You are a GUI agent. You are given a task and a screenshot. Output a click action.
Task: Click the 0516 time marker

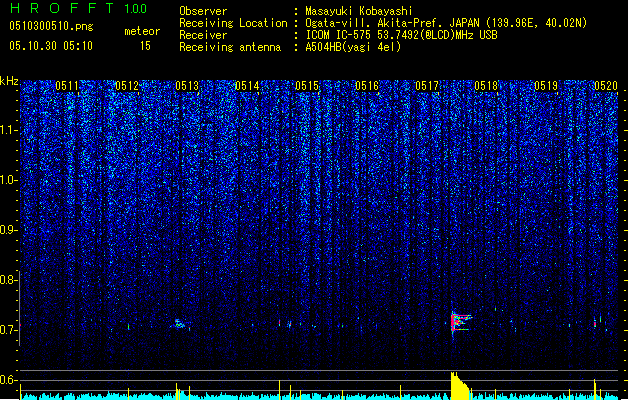point(367,86)
